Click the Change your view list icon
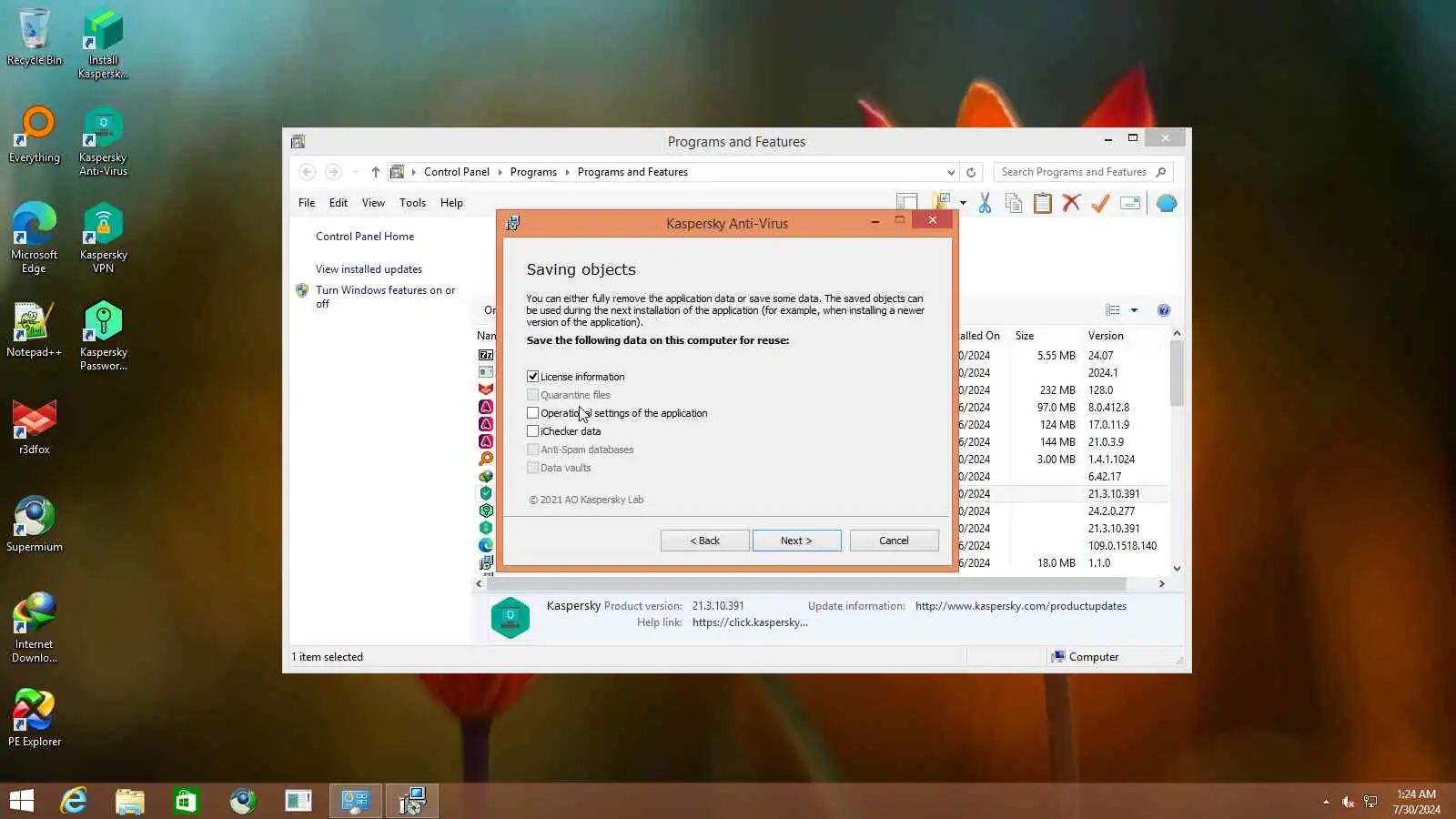Screen dimensions: 1456x819 (1113, 310)
